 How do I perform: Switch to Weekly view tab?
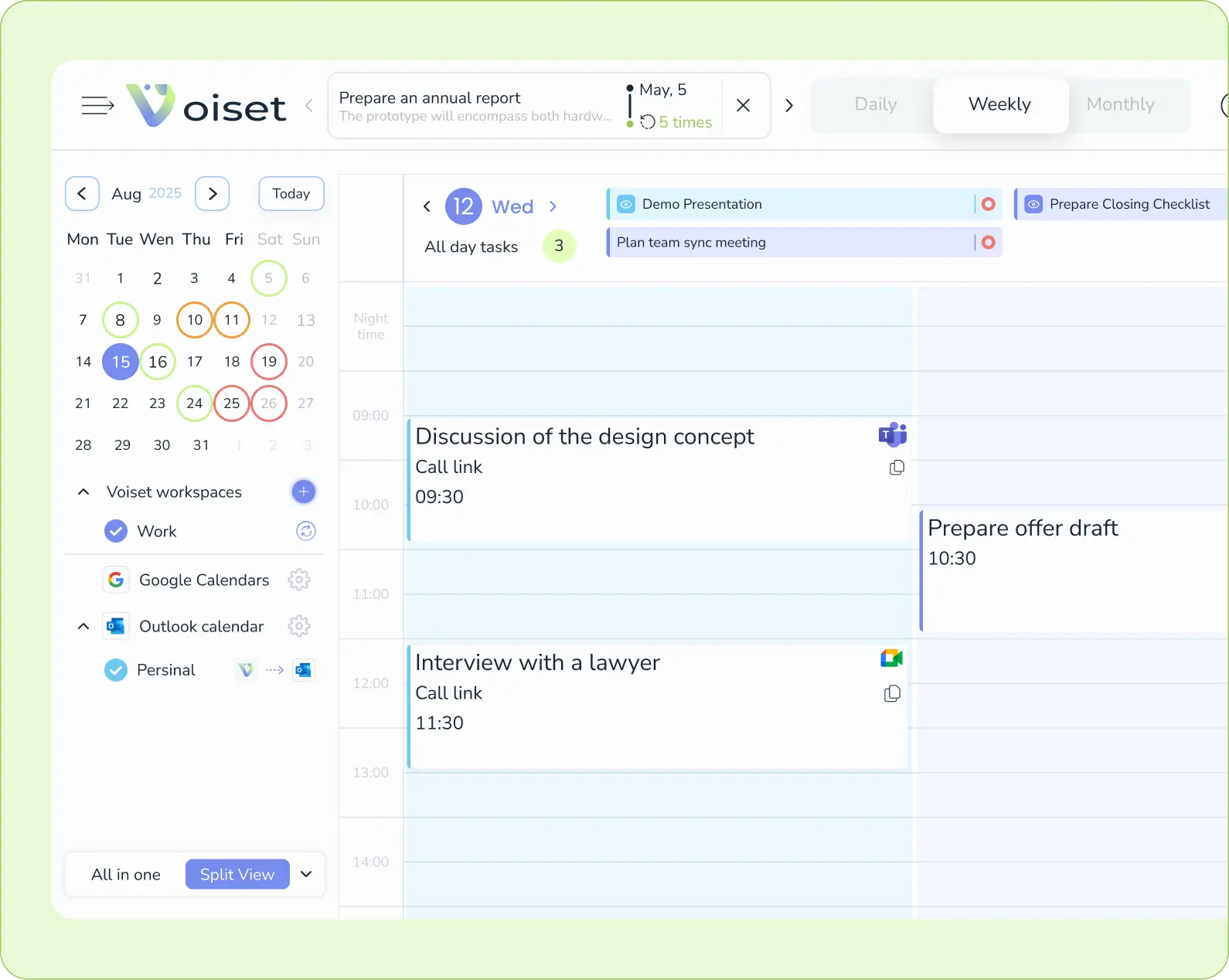click(1000, 104)
